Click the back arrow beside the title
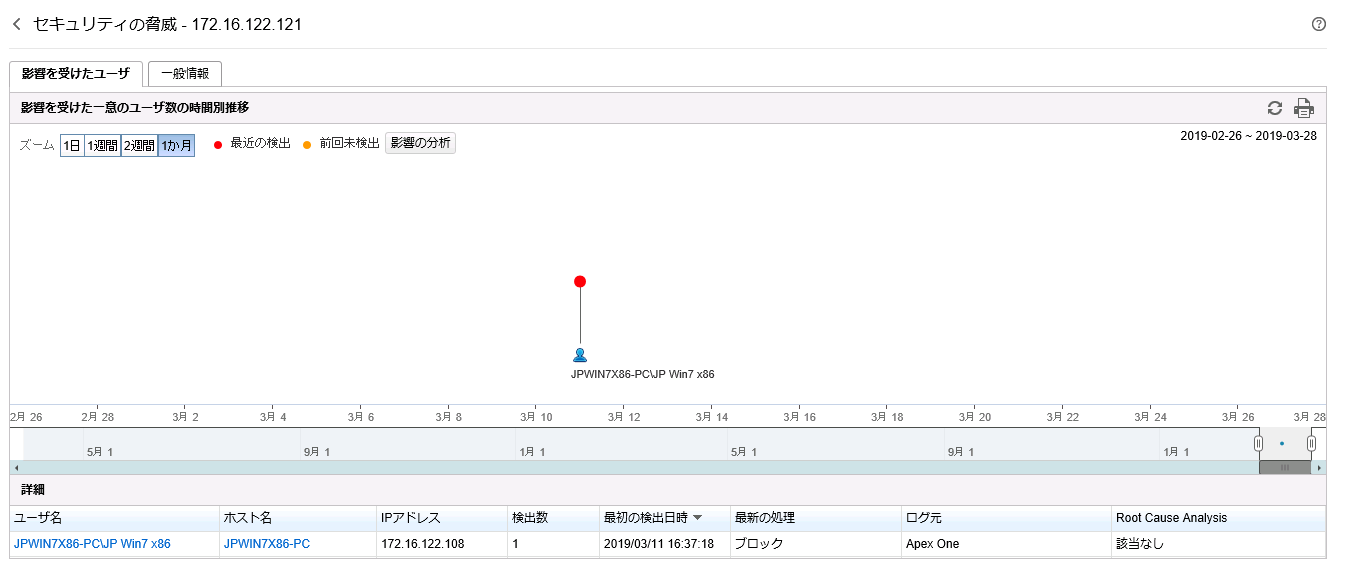This screenshot has width=1347, height=568. click(x=16, y=24)
